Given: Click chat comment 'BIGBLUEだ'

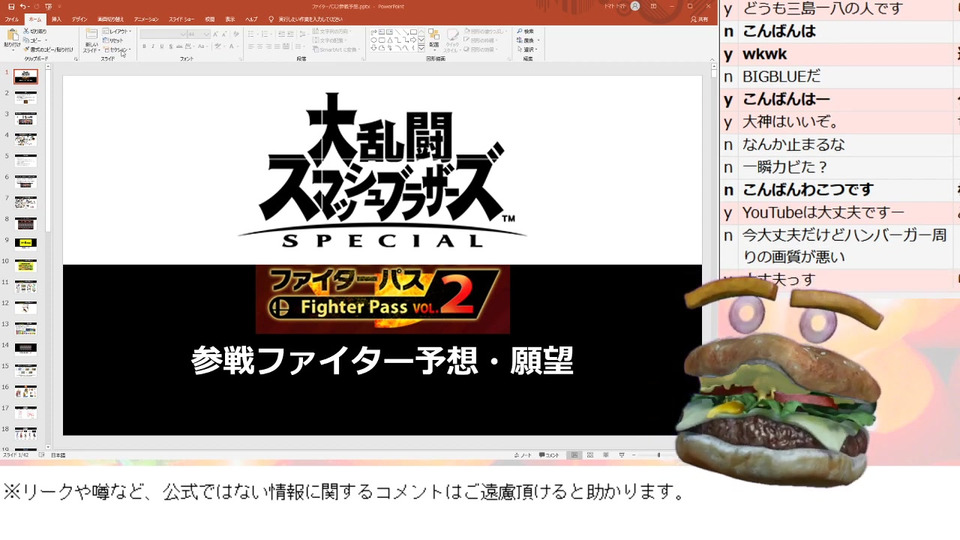Looking at the screenshot, I should click(781, 77).
